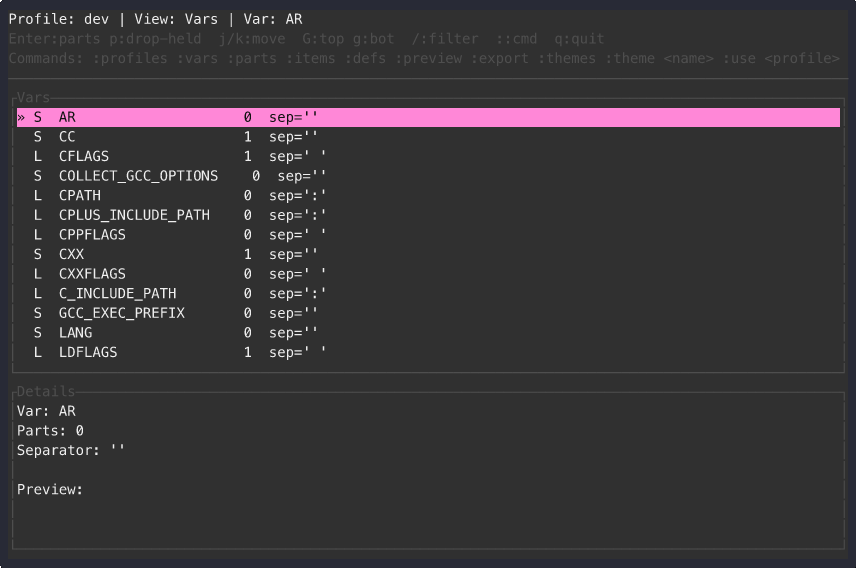
Task: Select the LDFLAGS variable row
Action: (428, 353)
